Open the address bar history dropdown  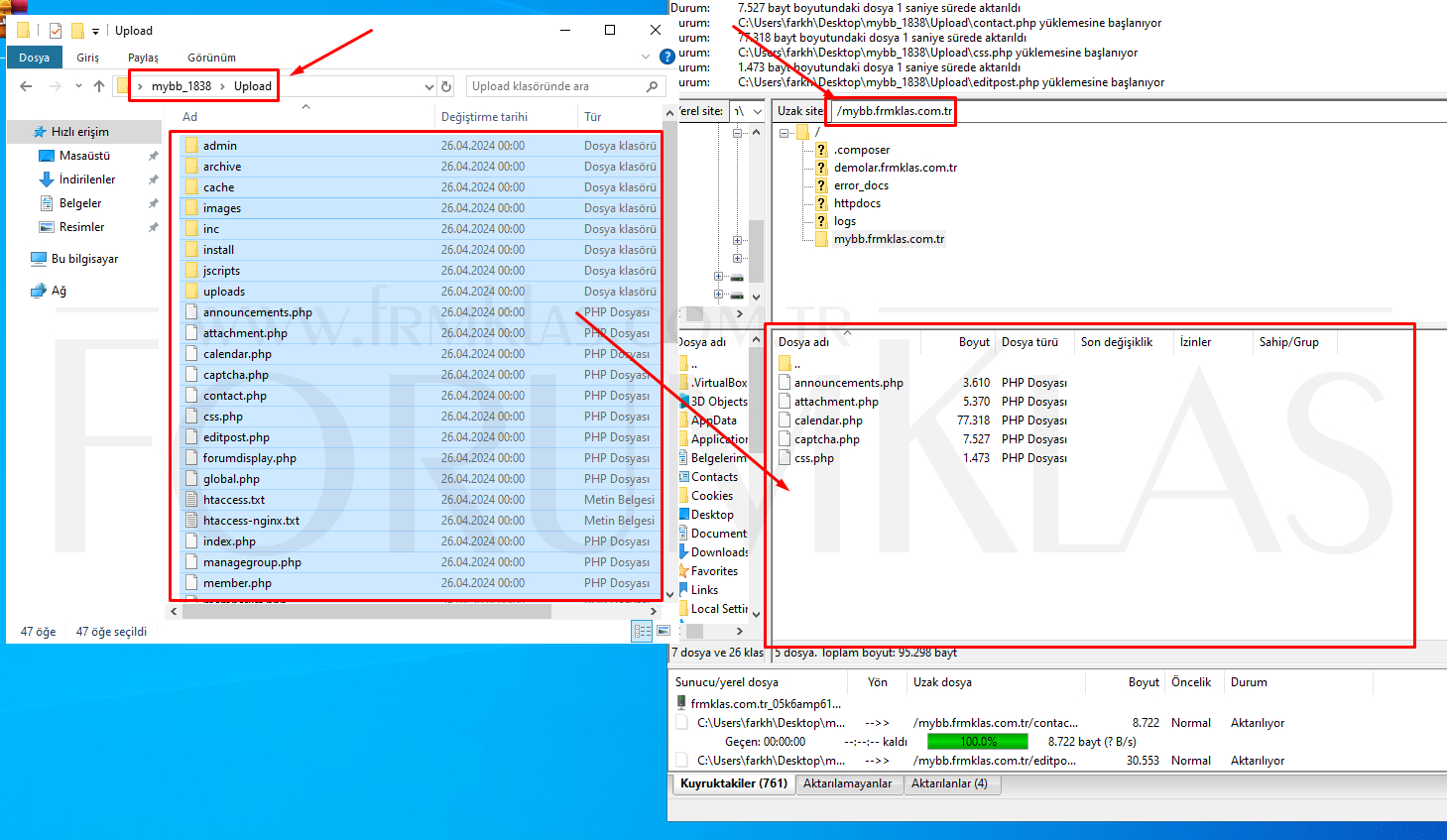point(428,87)
